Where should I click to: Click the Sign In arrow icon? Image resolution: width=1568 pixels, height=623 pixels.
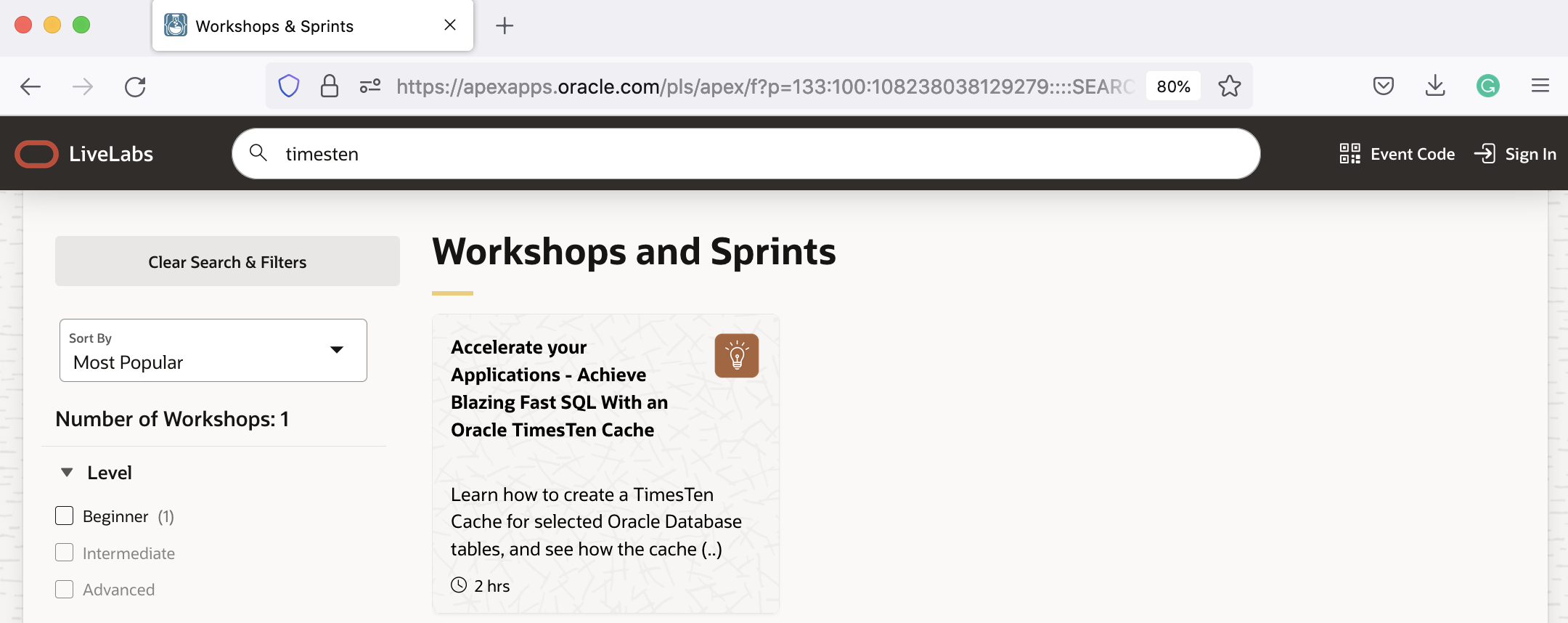coord(1485,153)
